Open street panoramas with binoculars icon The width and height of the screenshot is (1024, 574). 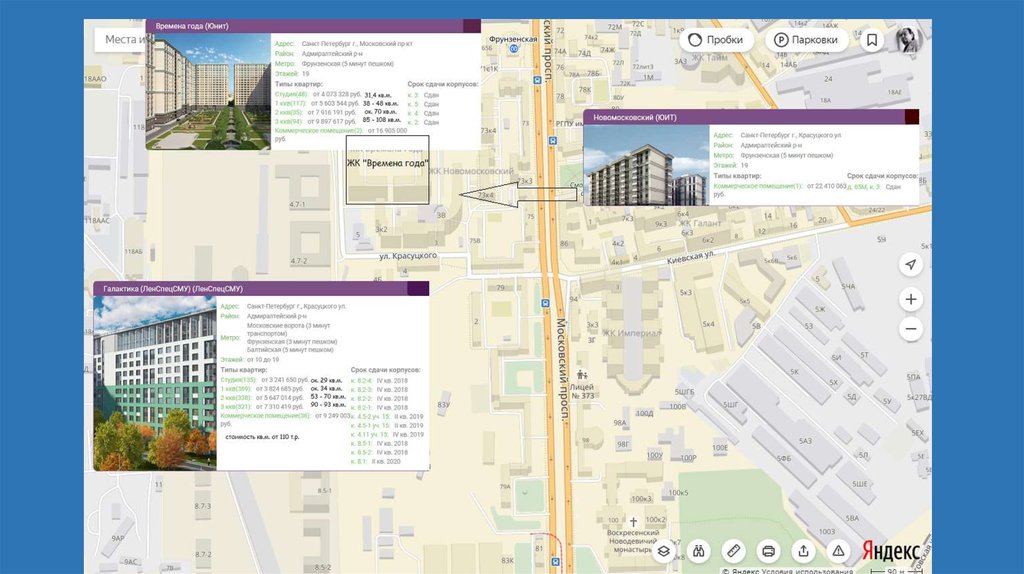click(x=699, y=551)
